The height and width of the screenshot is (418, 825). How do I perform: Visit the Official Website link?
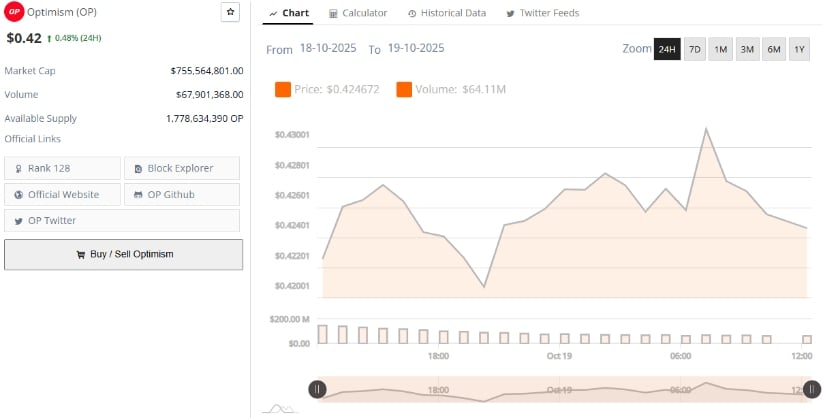(x=62, y=194)
